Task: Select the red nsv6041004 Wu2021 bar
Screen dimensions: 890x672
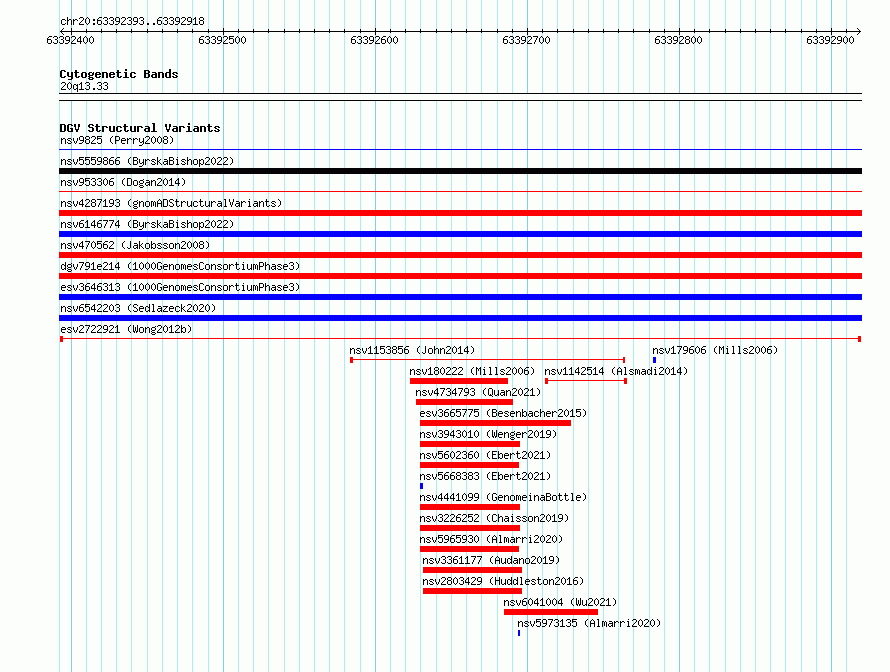Action: coord(551,612)
